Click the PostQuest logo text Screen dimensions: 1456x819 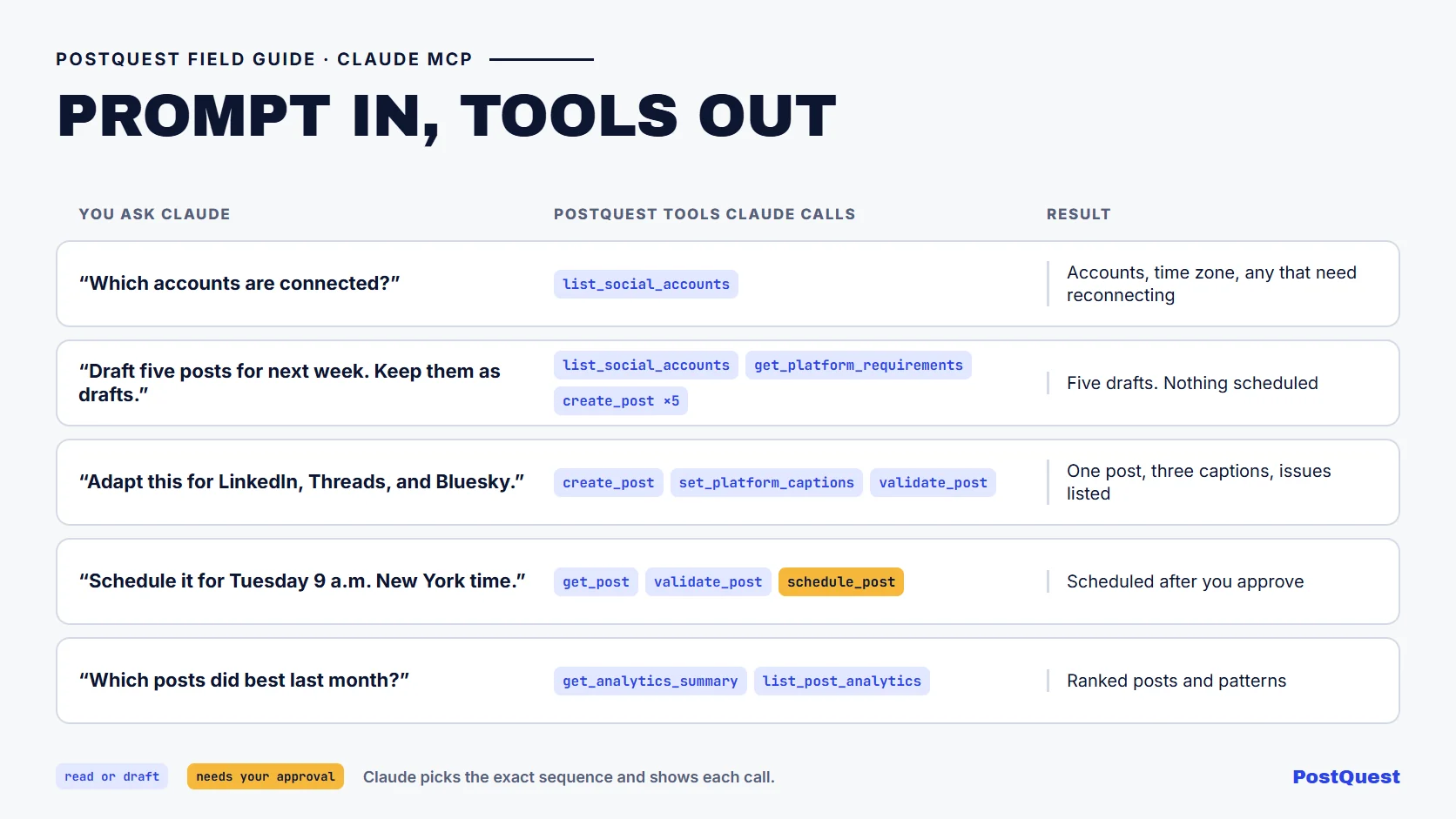(x=1346, y=776)
